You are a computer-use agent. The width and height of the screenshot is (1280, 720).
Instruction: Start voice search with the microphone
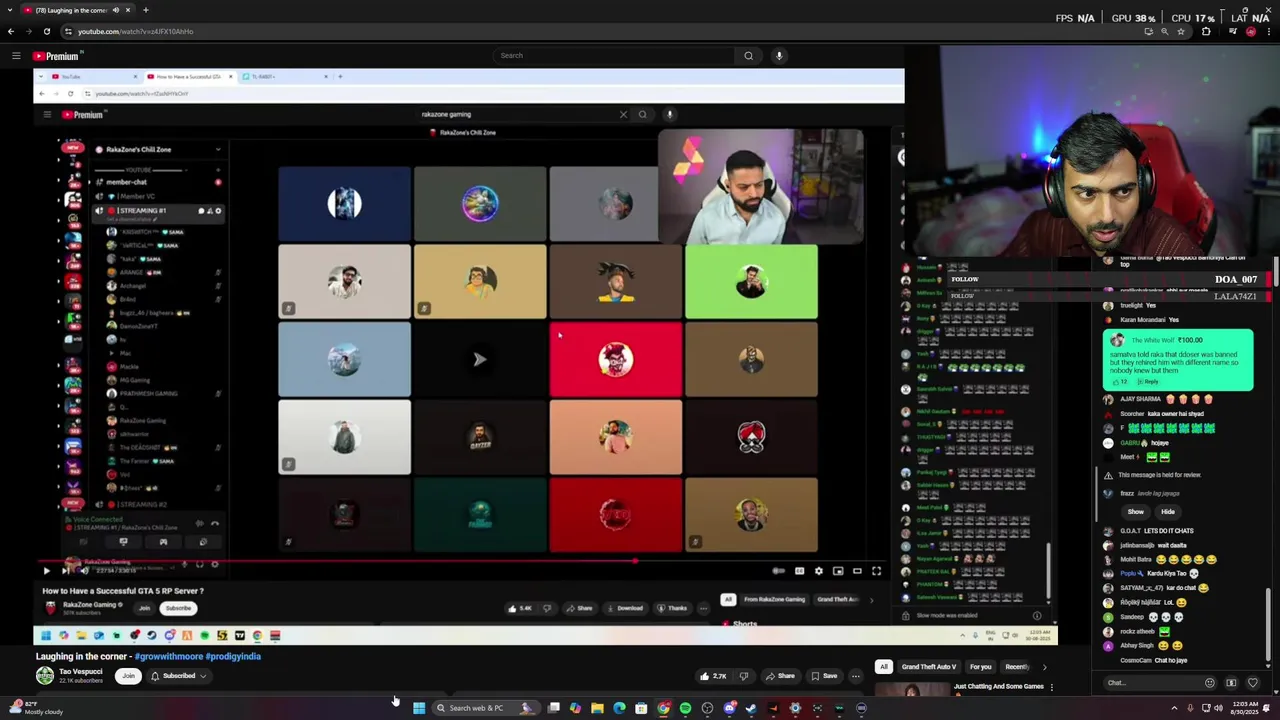point(779,56)
